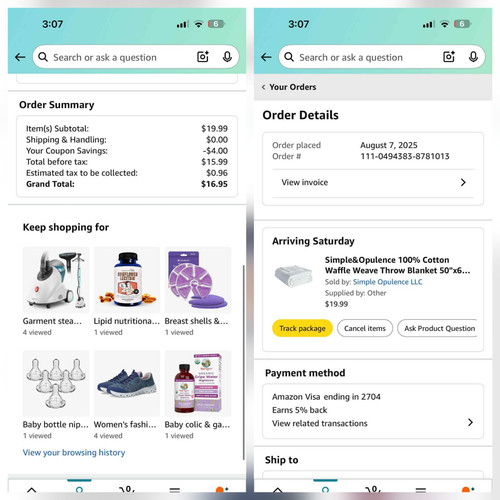Open View your browsing history link
Screen dimensions: 500x500
coord(74,453)
